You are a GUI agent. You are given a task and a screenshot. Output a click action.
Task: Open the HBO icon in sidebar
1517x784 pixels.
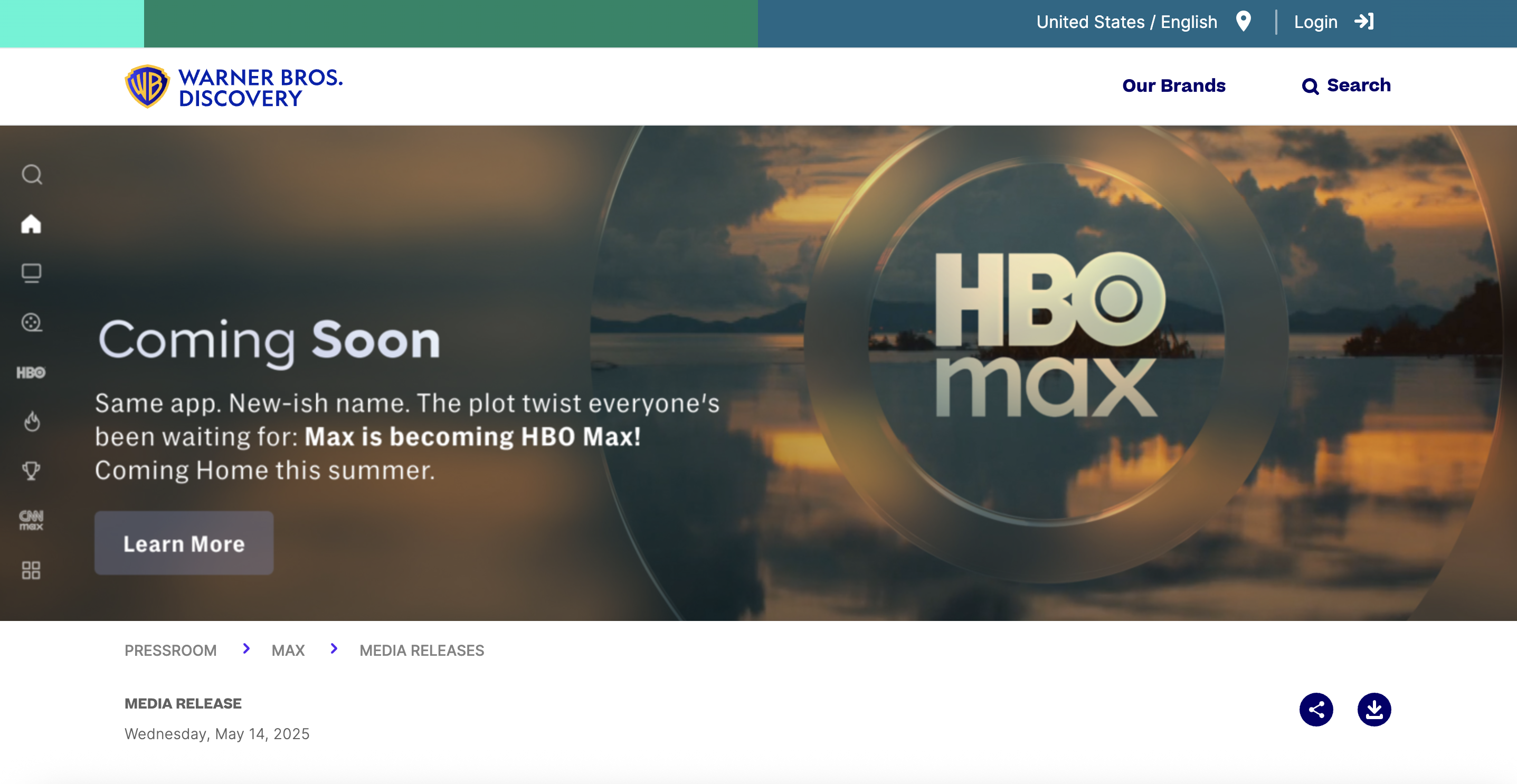pyautogui.click(x=31, y=372)
